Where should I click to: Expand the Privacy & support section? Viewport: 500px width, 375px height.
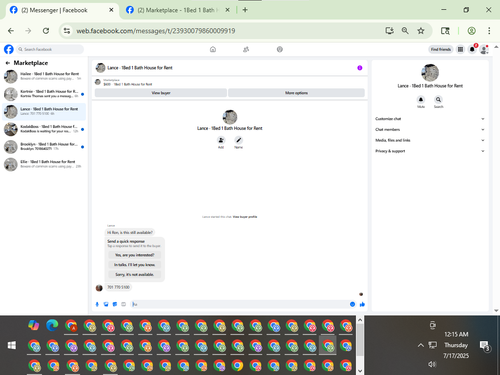point(430,151)
